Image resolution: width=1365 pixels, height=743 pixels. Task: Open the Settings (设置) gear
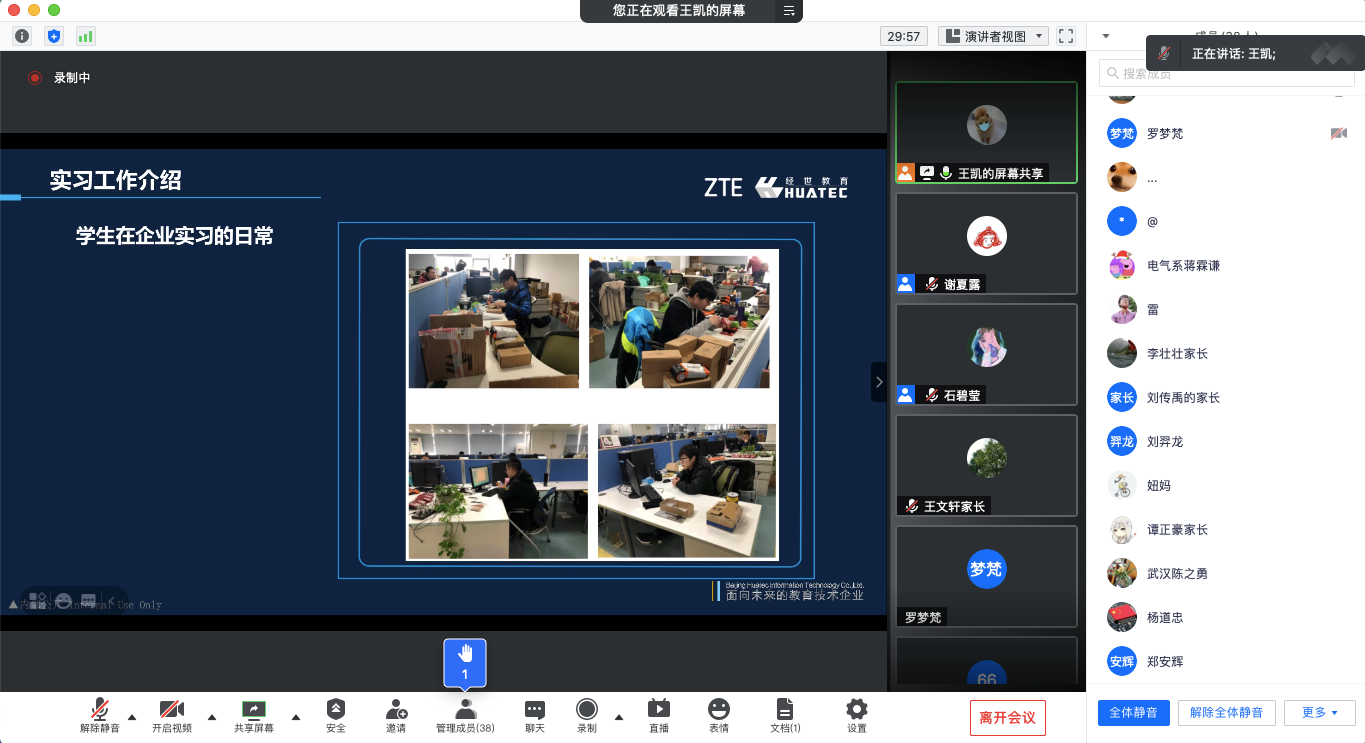point(857,715)
